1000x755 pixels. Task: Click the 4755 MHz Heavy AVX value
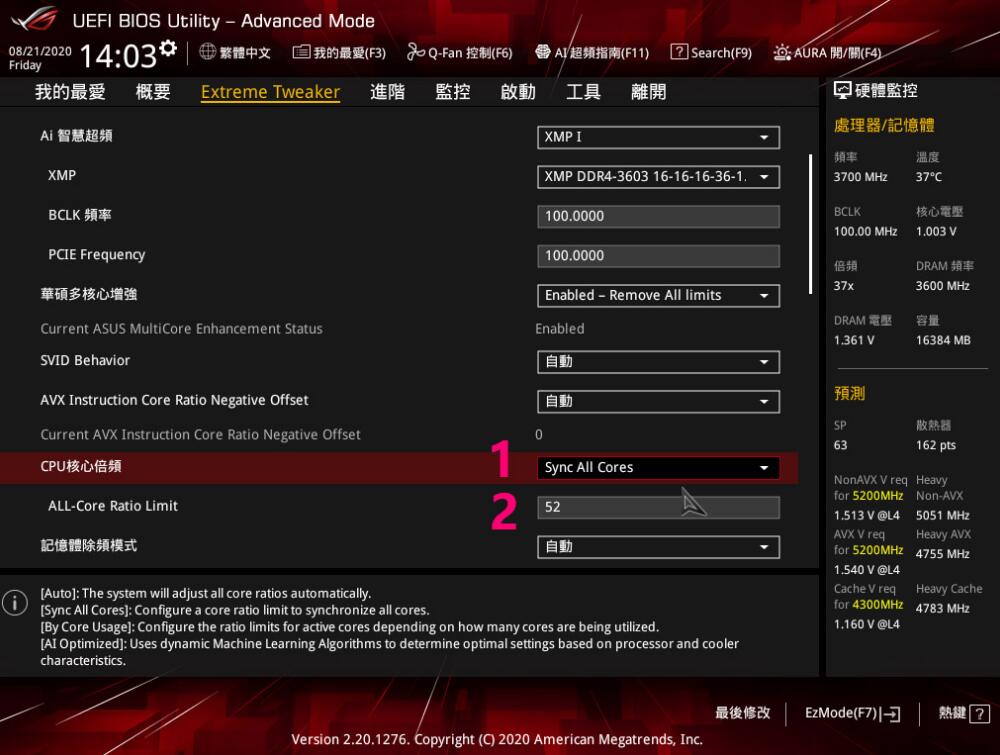coord(943,554)
